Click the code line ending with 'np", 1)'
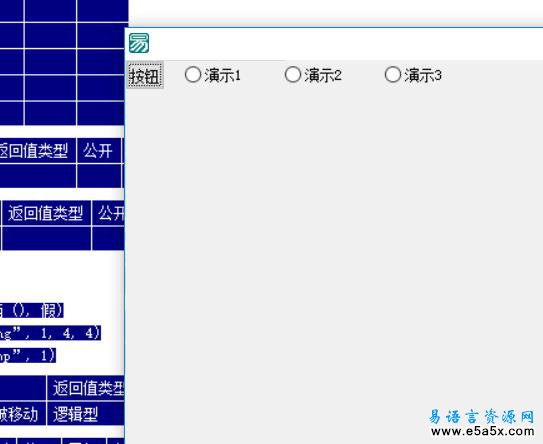Screen dimensions: 543x444 tap(28, 356)
